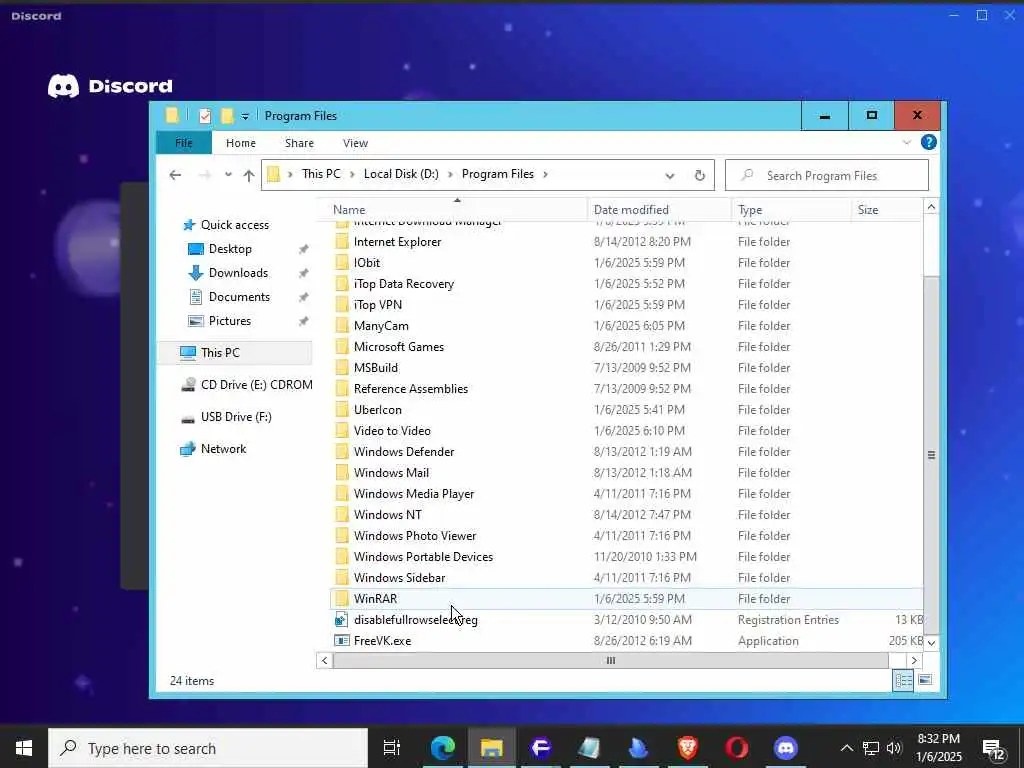Select the UberIcon folder icon
Screen dimensions: 1024x768
pos(342,410)
